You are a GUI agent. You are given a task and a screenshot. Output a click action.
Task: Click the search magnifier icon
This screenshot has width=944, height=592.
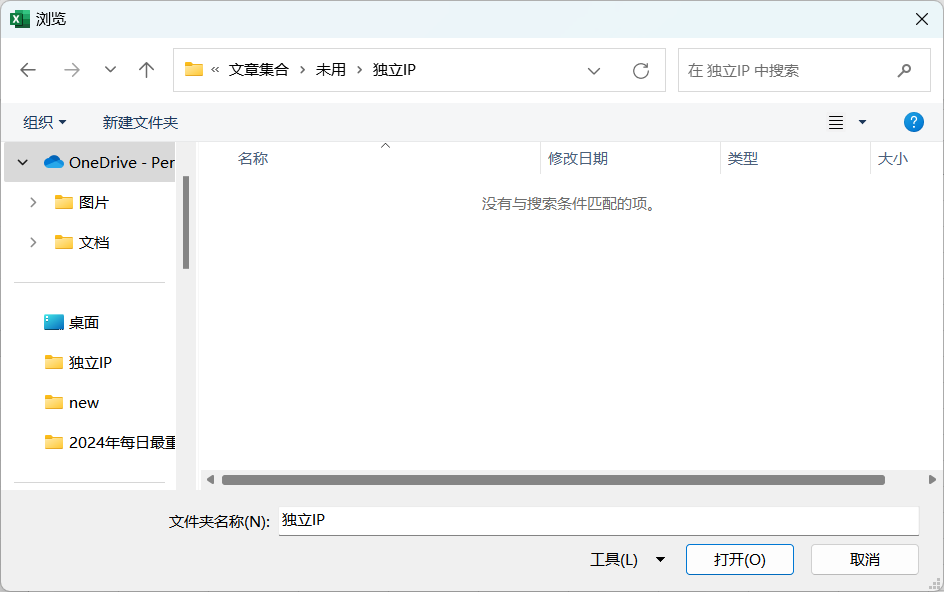pyautogui.click(x=904, y=71)
